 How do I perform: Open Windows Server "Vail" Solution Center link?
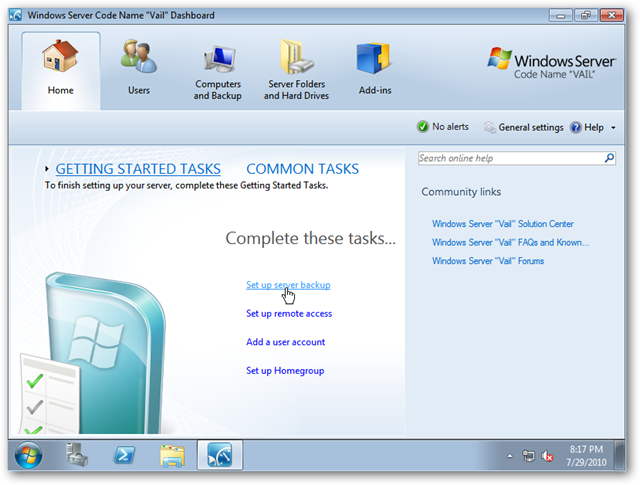503,224
